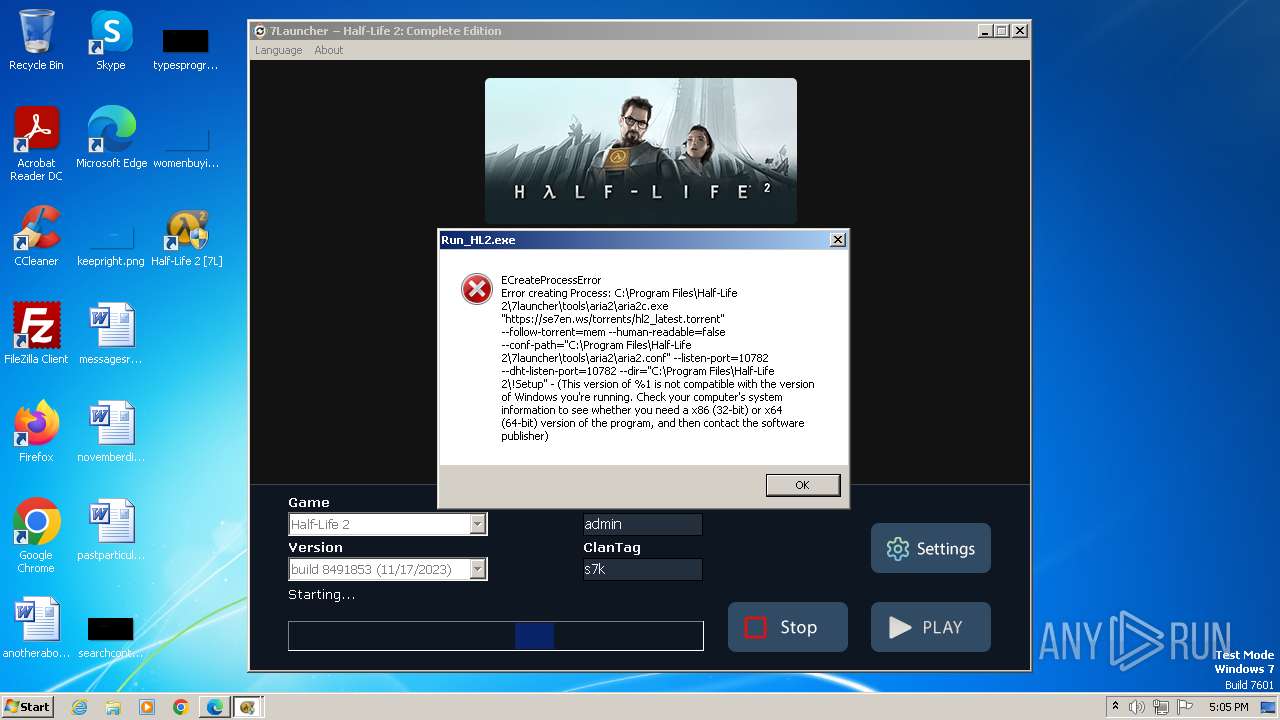Expand the Game dropdown list
Viewport: 1280px width, 720px height.
[x=478, y=524]
